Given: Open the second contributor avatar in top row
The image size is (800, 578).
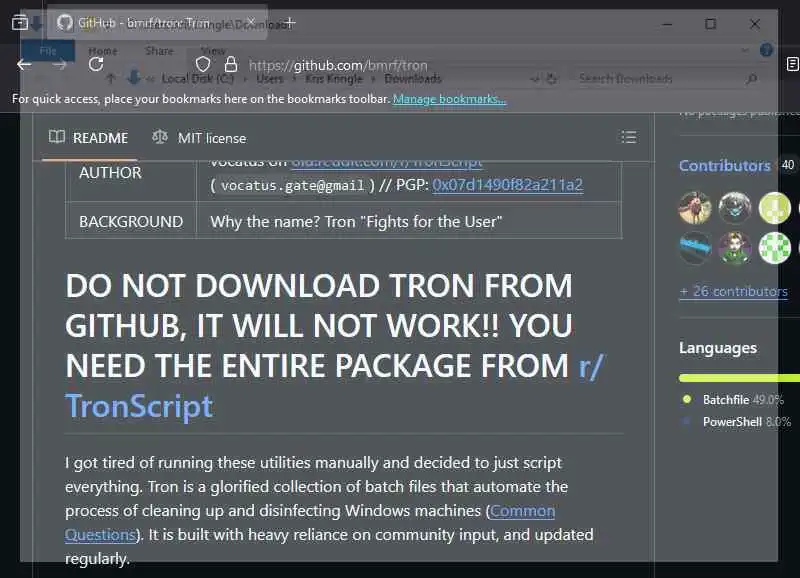Looking at the screenshot, I should click(x=735, y=208).
